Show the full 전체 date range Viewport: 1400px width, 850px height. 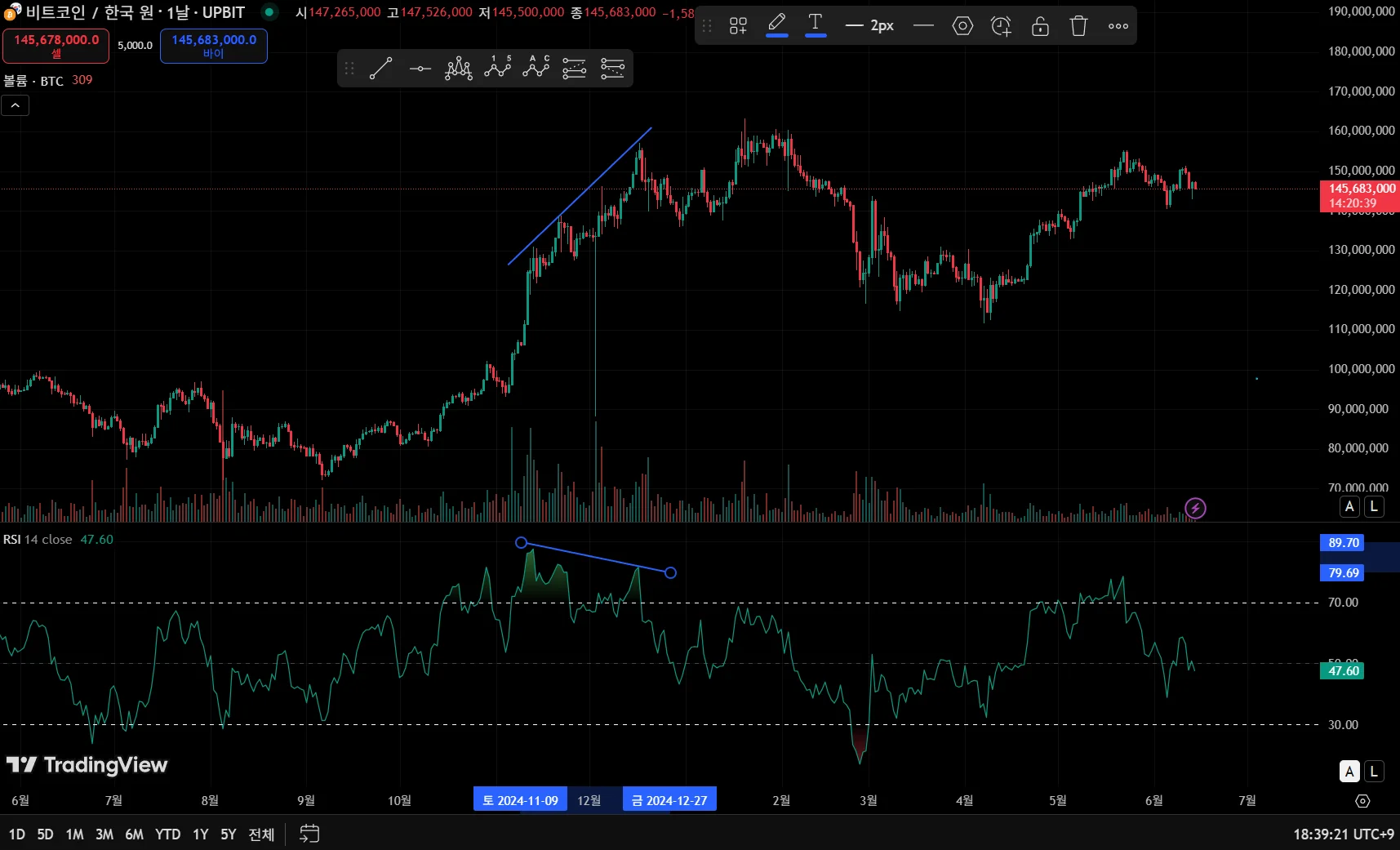click(261, 834)
